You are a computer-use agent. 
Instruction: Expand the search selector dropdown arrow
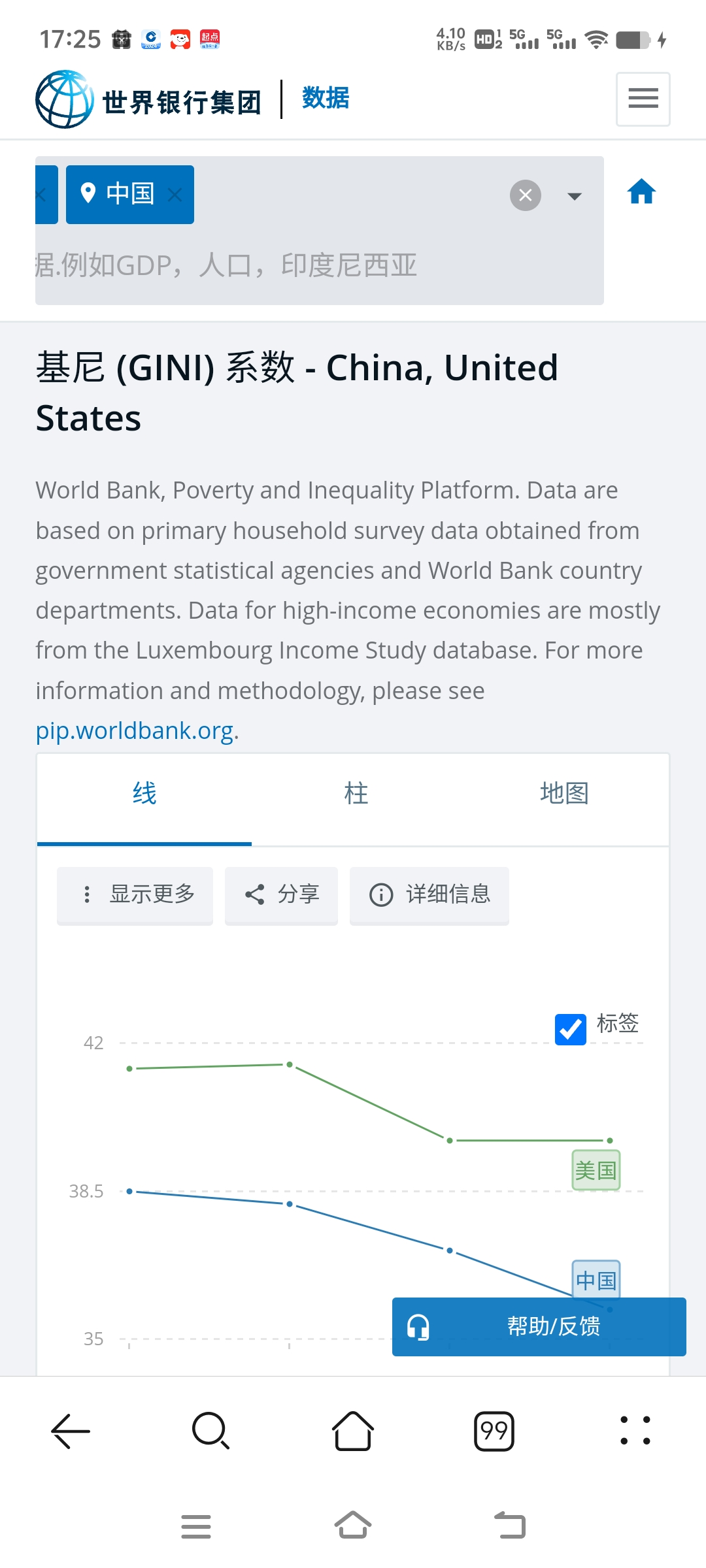pyautogui.click(x=574, y=196)
